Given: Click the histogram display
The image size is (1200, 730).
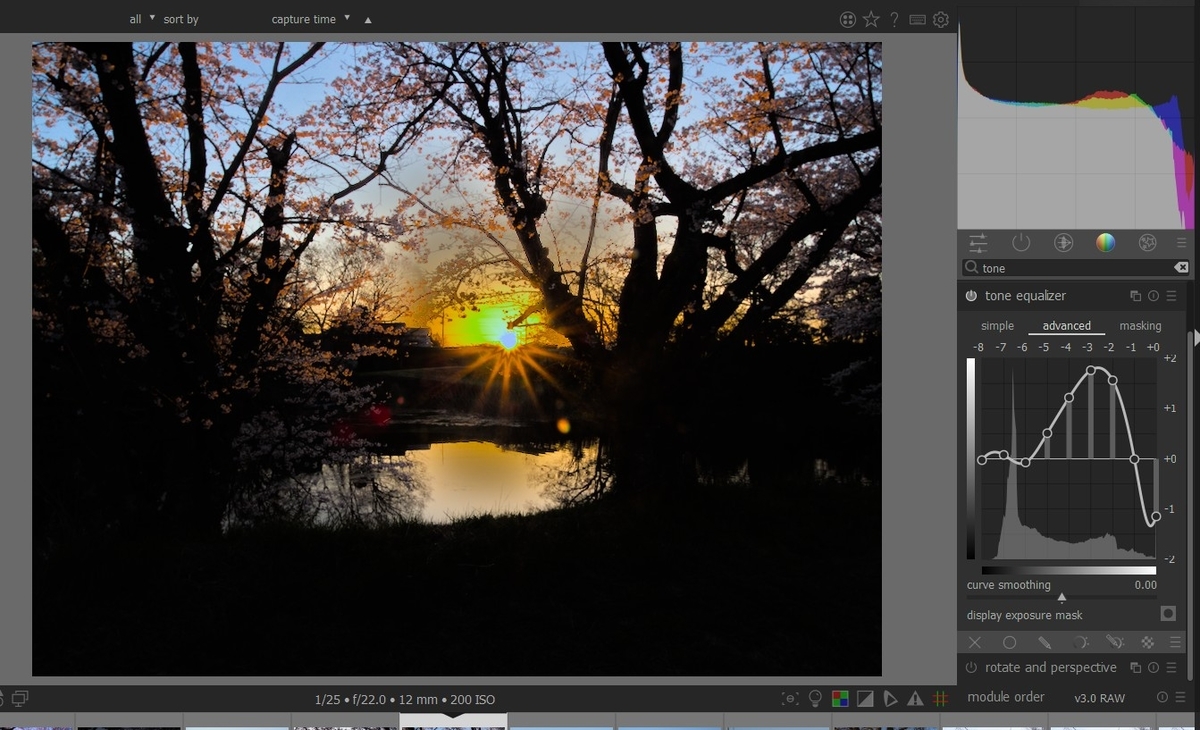Looking at the screenshot, I should coord(1075,116).
